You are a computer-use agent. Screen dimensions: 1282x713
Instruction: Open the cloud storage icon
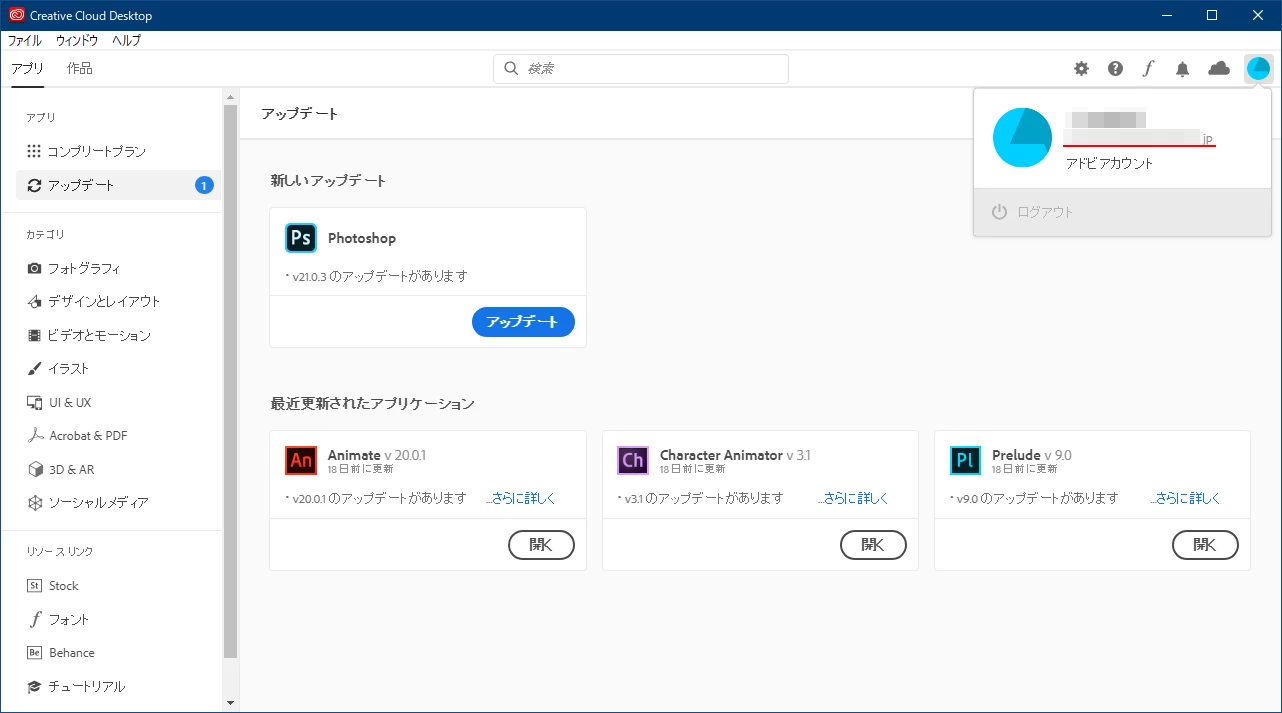1219,68
